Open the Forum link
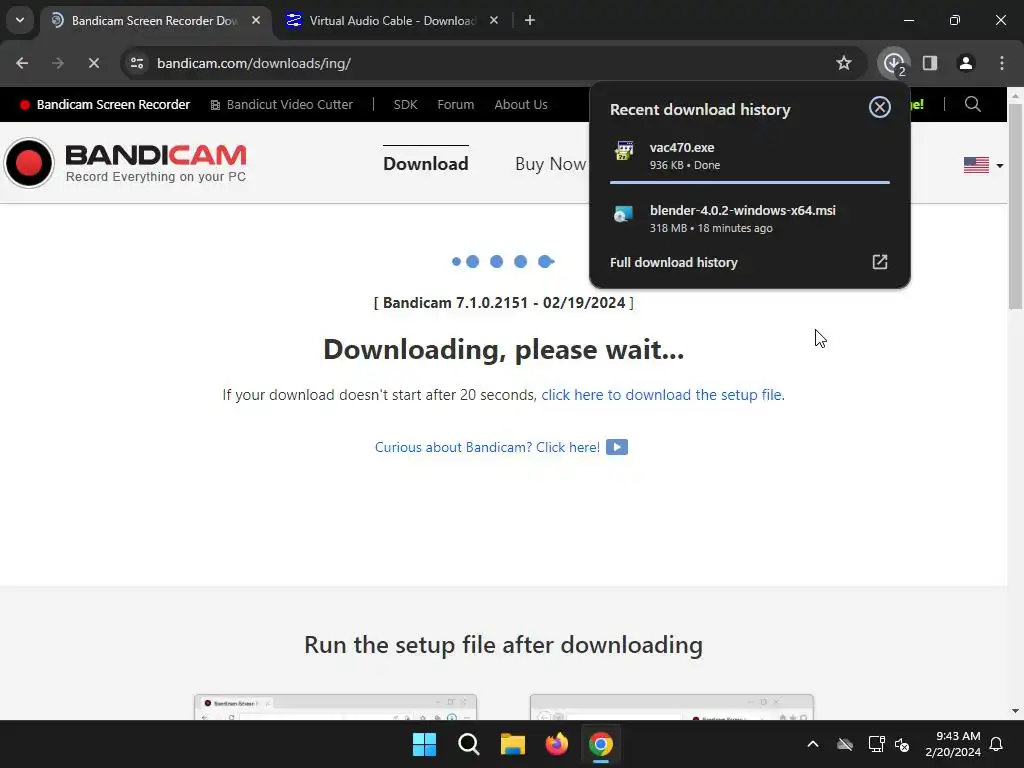 point(456,104)
